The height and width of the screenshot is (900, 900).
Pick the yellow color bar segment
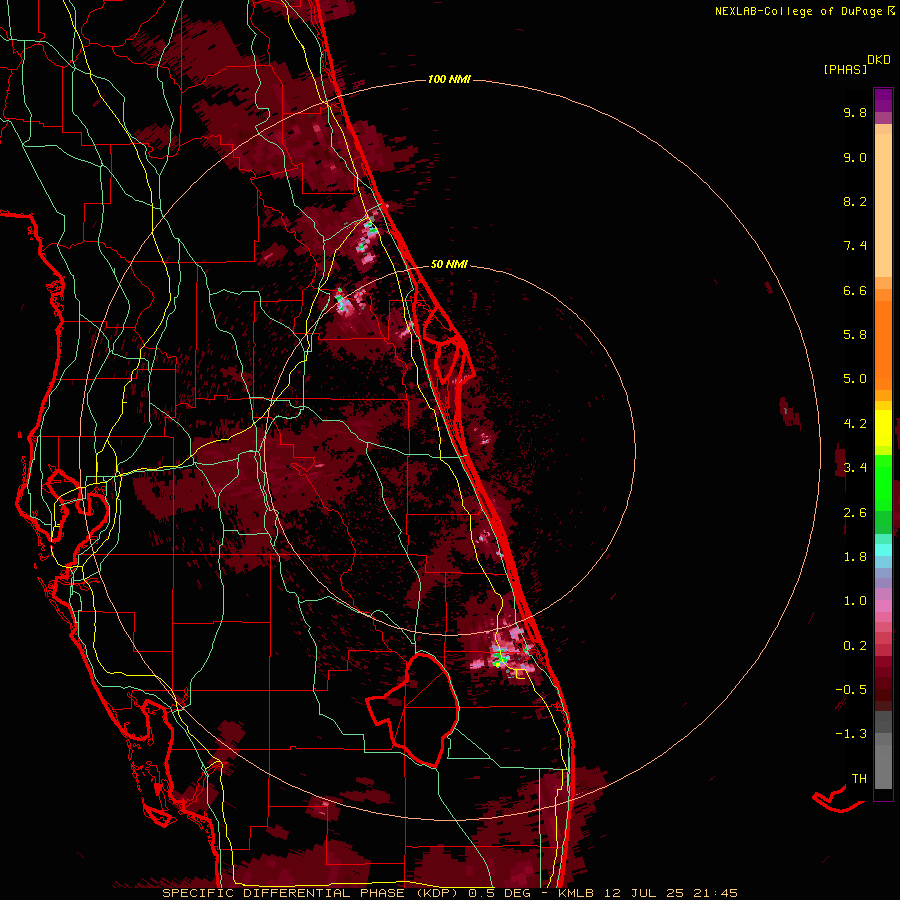883,428
